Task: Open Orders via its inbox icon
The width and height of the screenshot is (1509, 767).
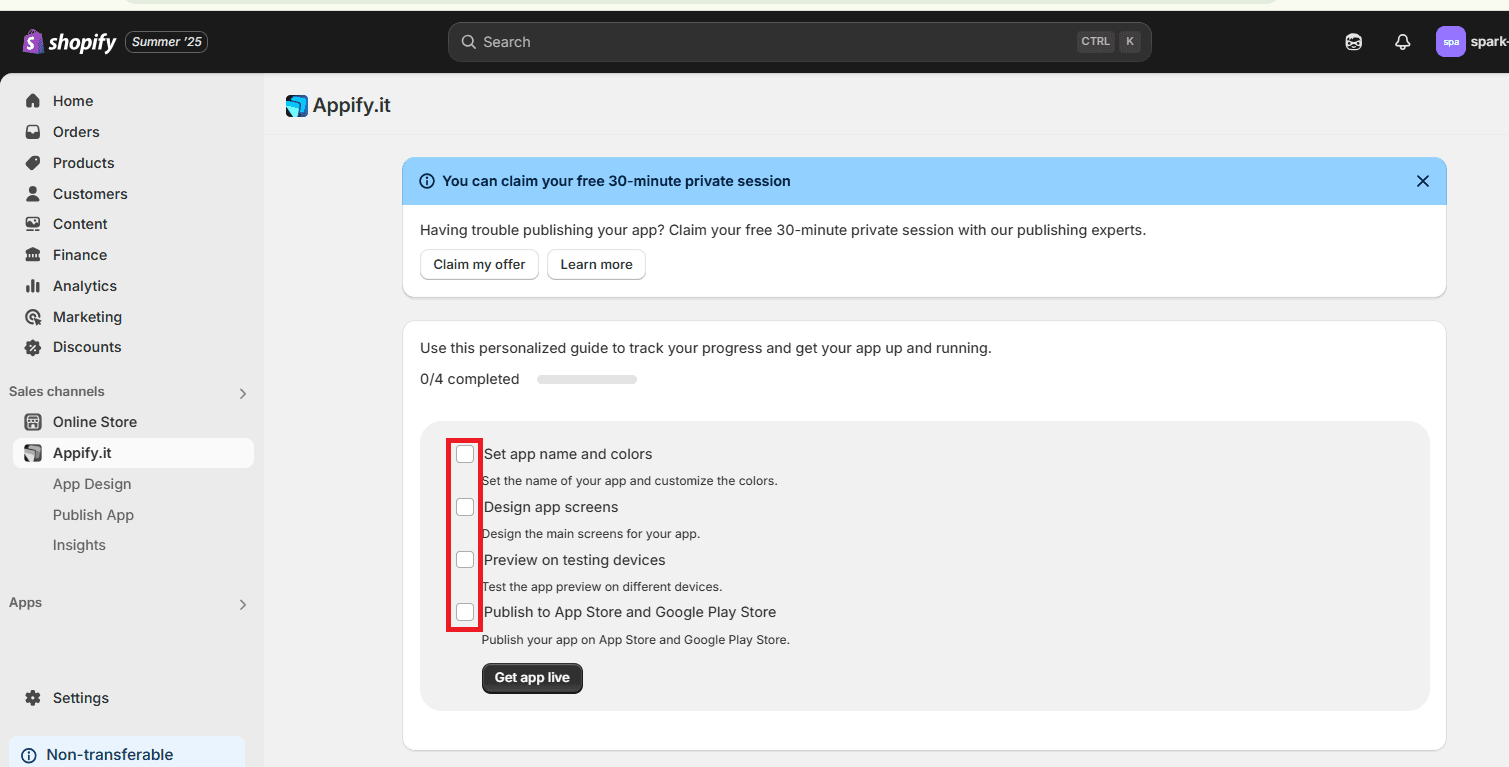Action: 33,132
